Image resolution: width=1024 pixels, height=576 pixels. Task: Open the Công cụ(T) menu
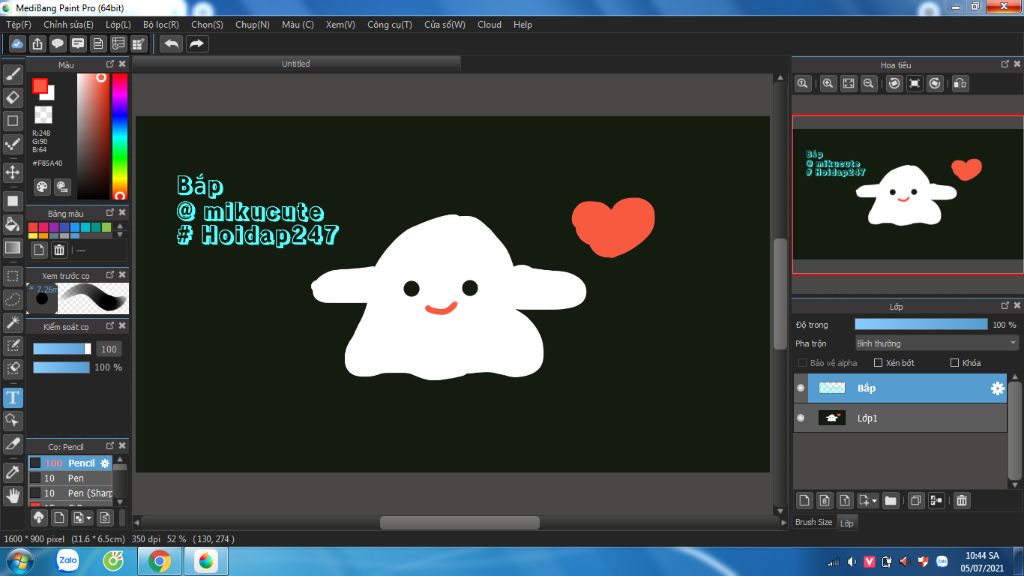click(x=390, y=25)
